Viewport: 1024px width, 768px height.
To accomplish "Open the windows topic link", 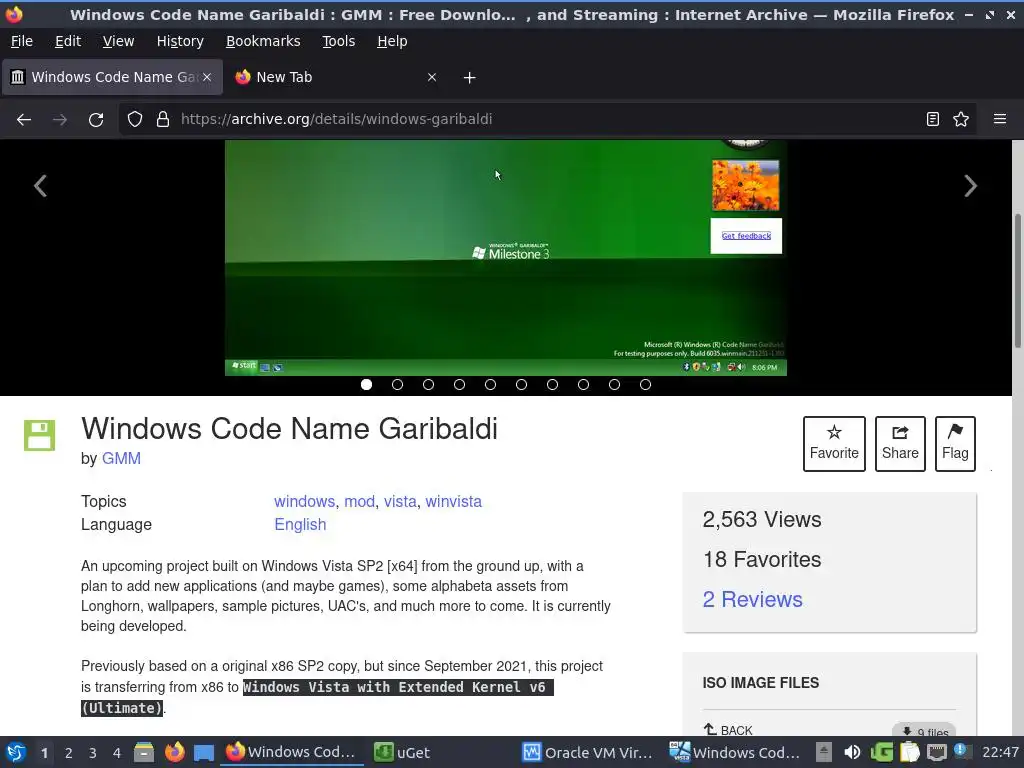I will coord(304,502).
